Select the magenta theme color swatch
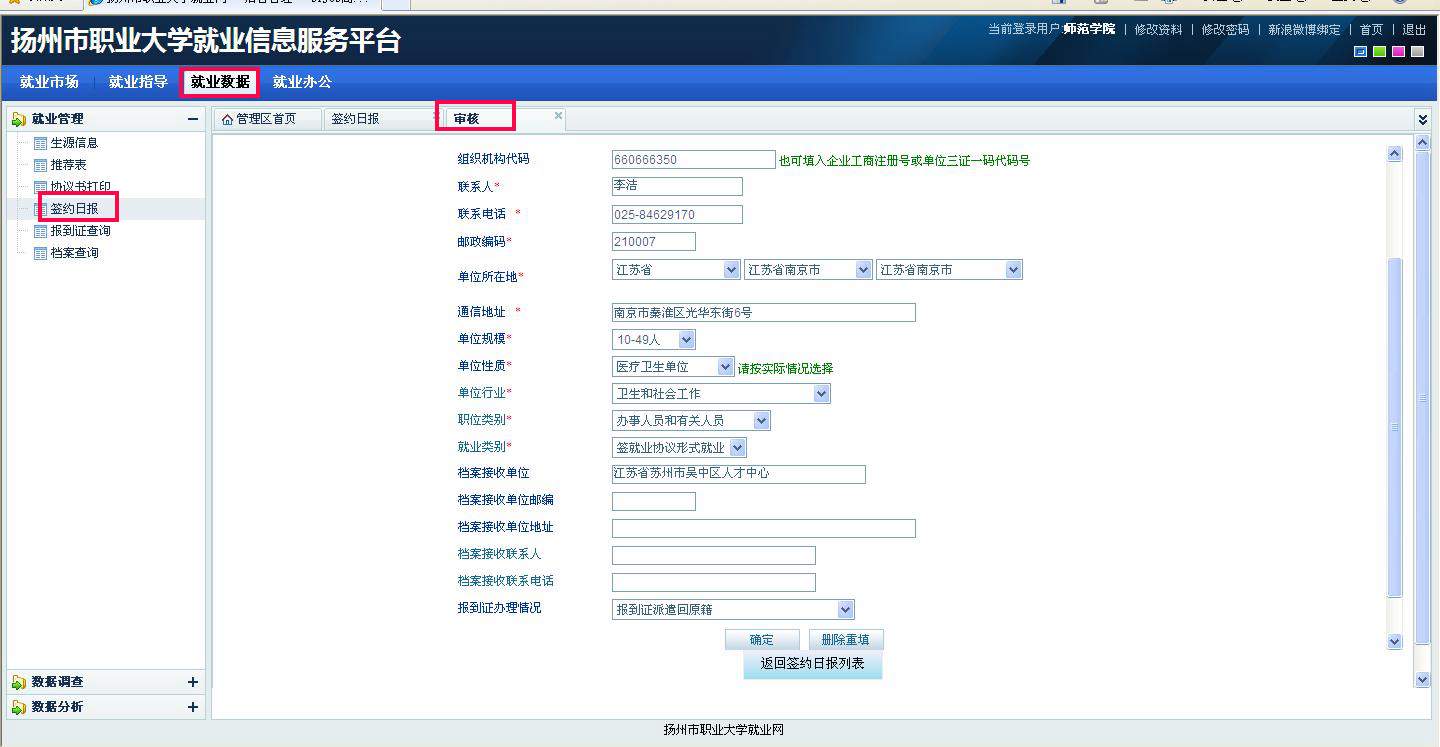Screen dimensions: 1440x747 tap(1398, 52)
